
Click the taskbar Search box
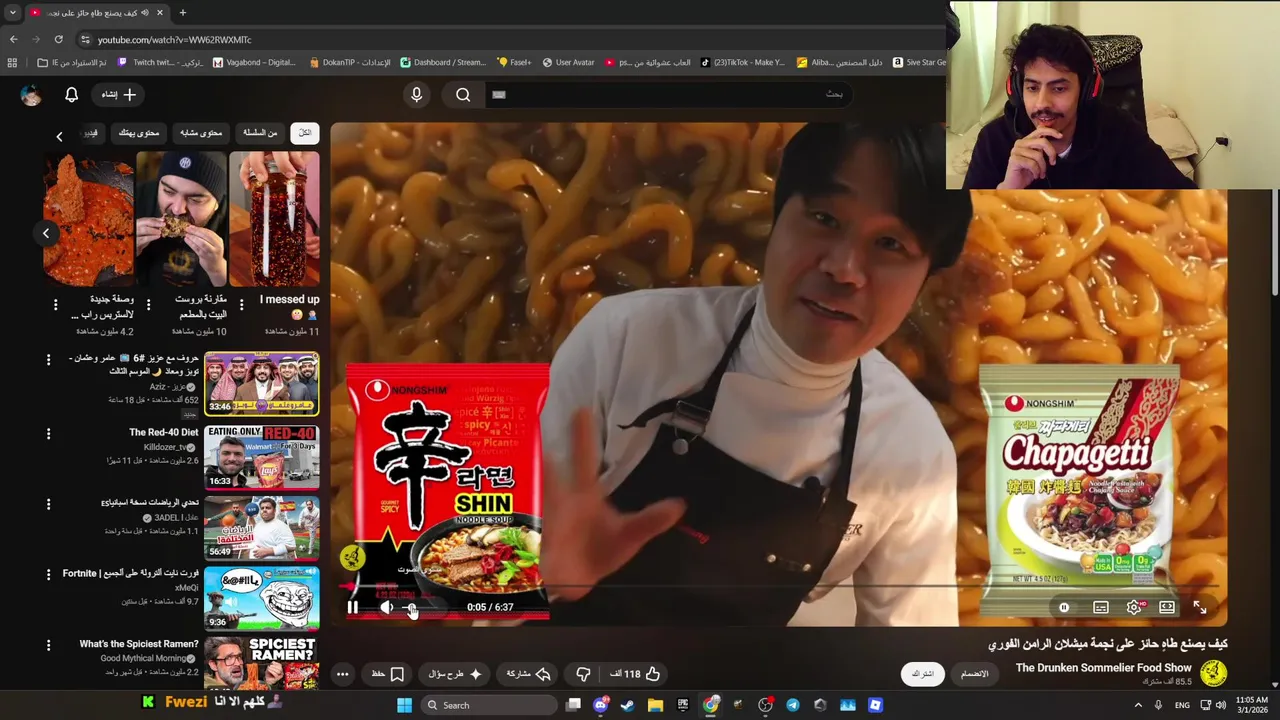487,705
